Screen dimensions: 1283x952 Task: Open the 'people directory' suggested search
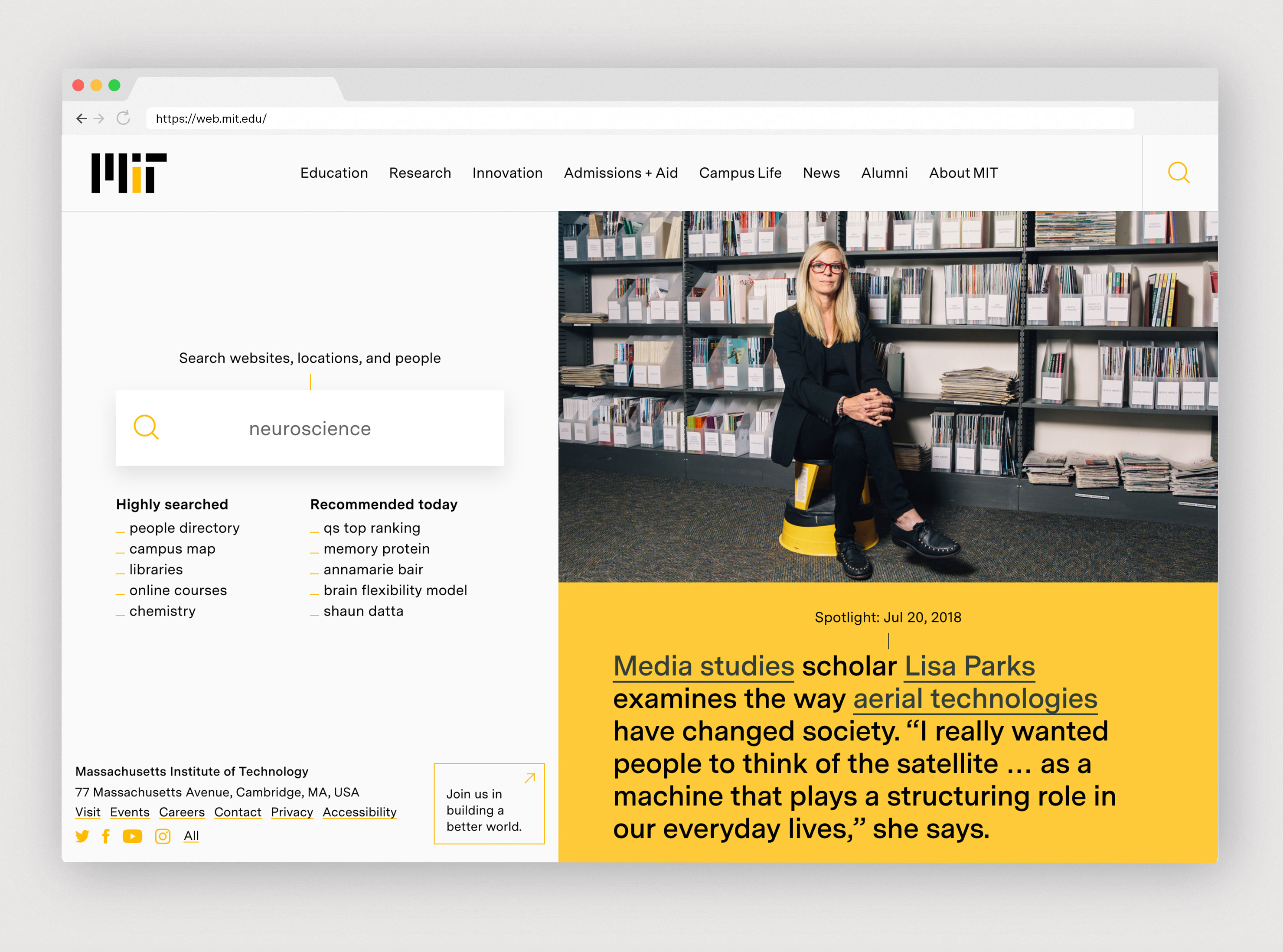(x=184, y=528)
